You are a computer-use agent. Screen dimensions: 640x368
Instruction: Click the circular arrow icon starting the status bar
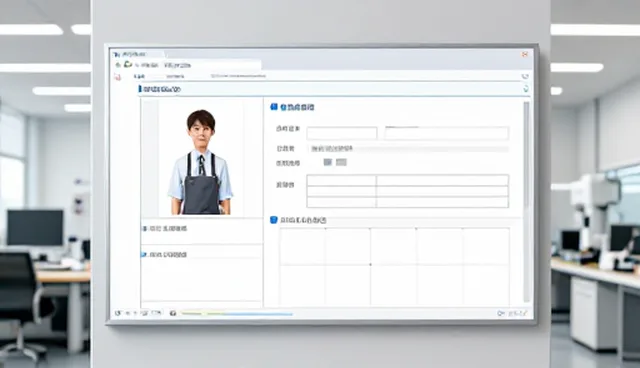click(118, 313)
